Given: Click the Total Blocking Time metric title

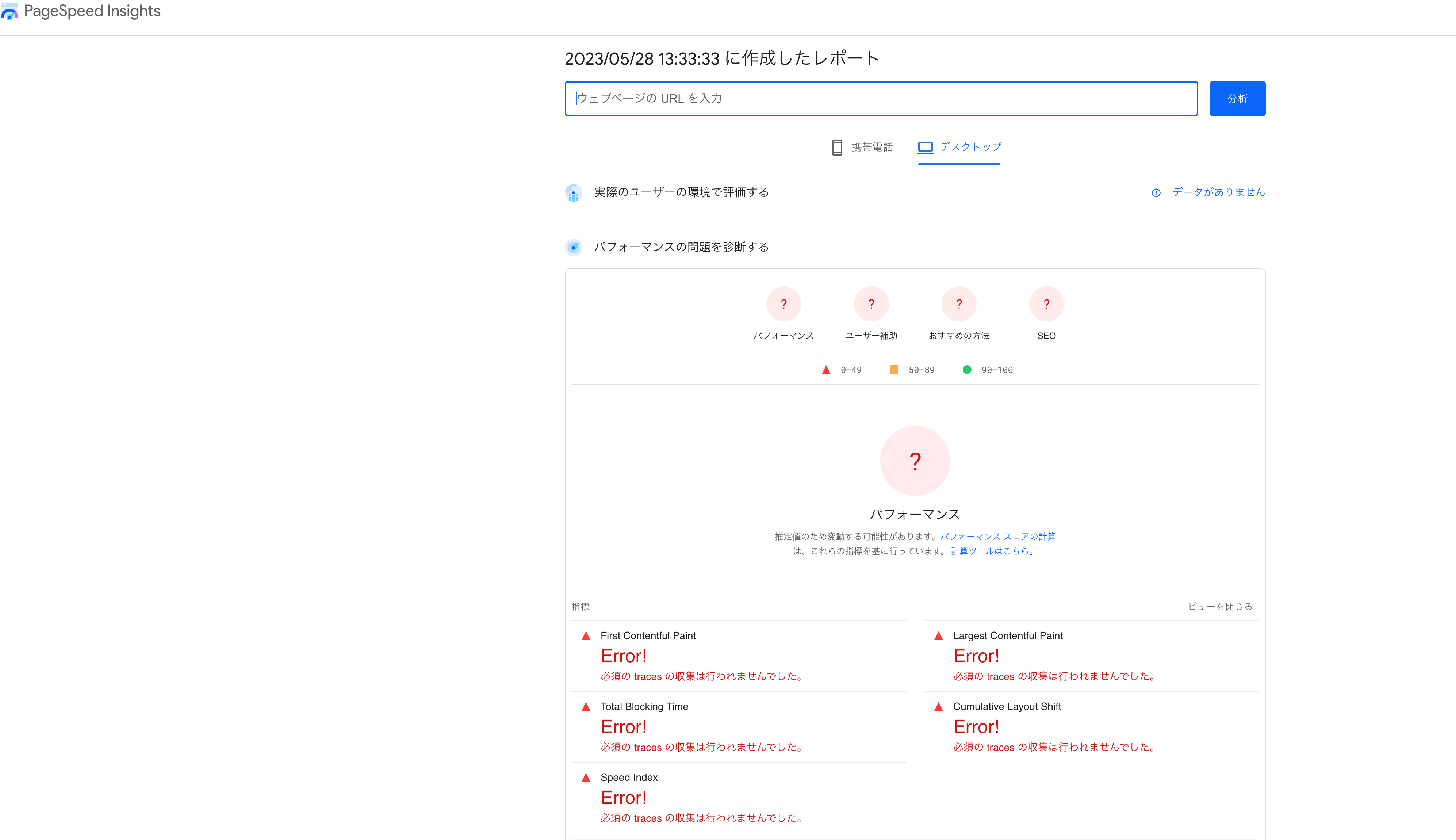Looking at the screenshot, I should 644,707.
